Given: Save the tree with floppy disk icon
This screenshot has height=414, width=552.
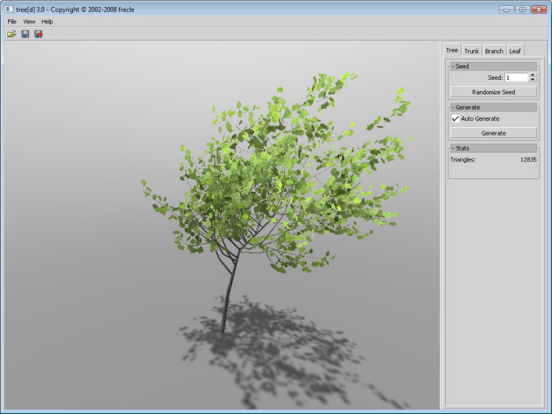Looking at the screenshot, I should coord(25,34).
